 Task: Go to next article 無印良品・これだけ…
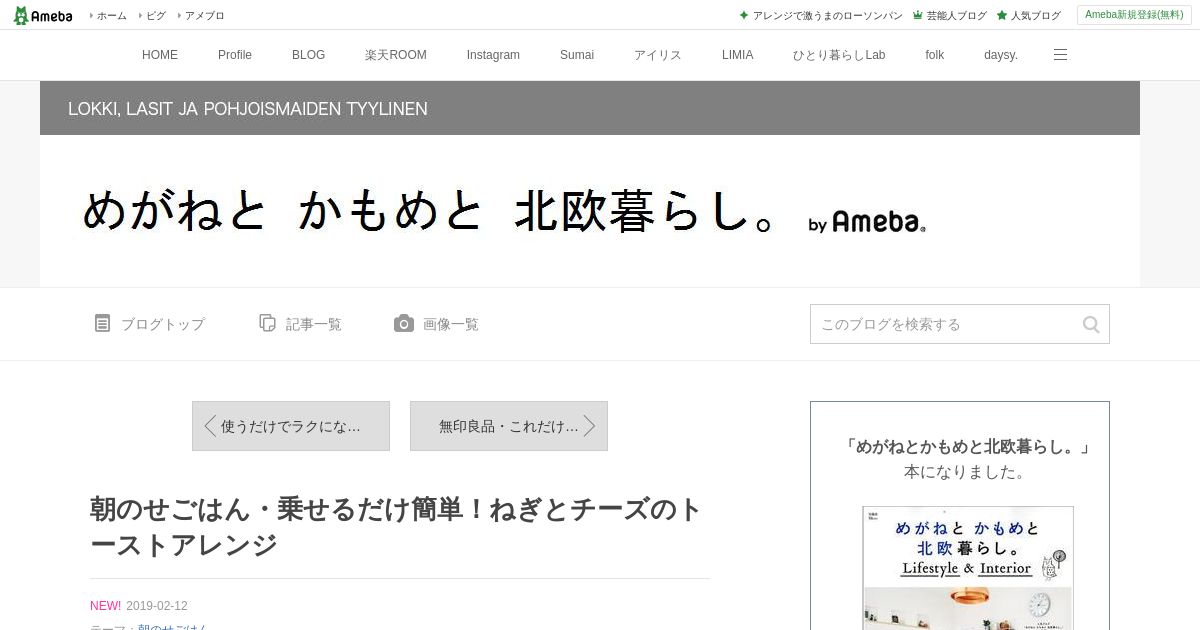(509, 426)
